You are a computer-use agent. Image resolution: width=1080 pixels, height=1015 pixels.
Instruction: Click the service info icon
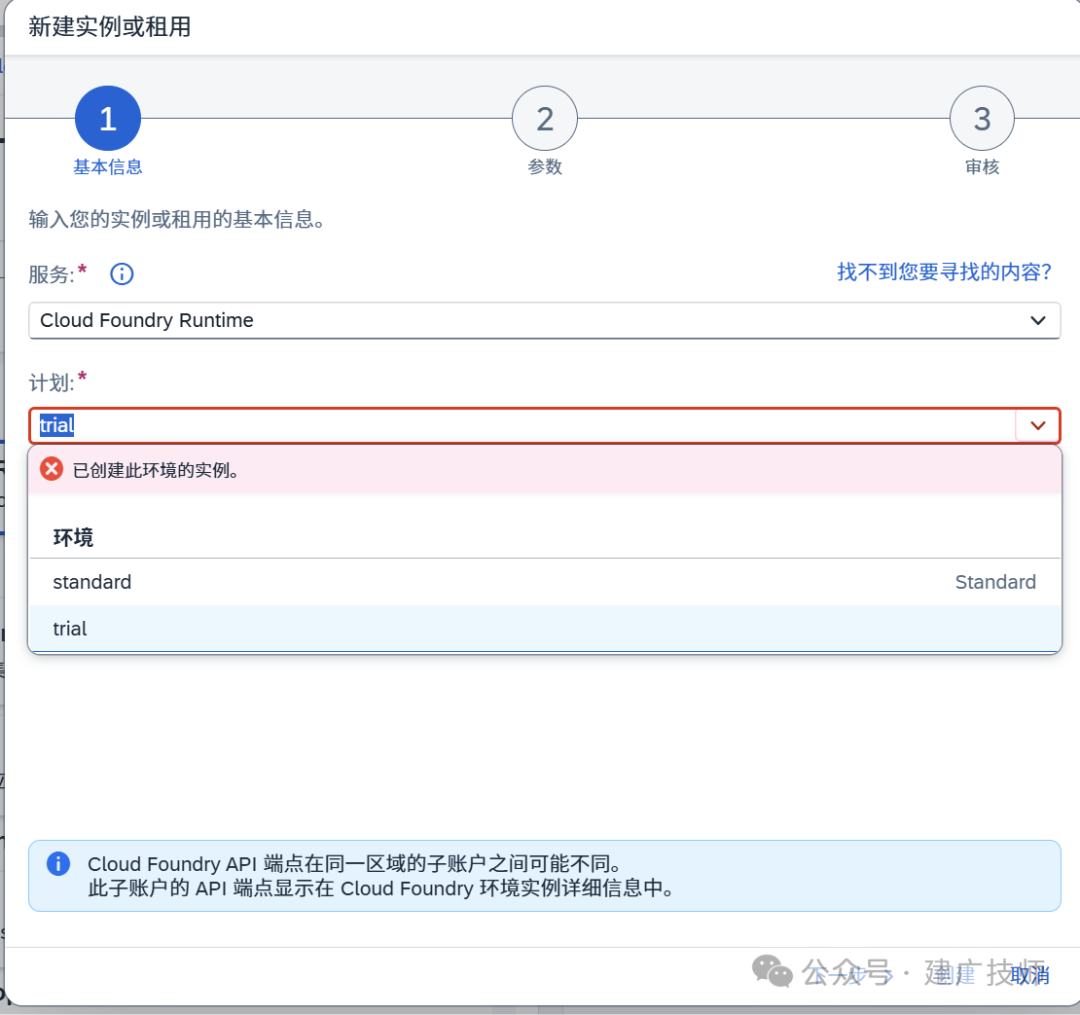[x=122, y=274]
